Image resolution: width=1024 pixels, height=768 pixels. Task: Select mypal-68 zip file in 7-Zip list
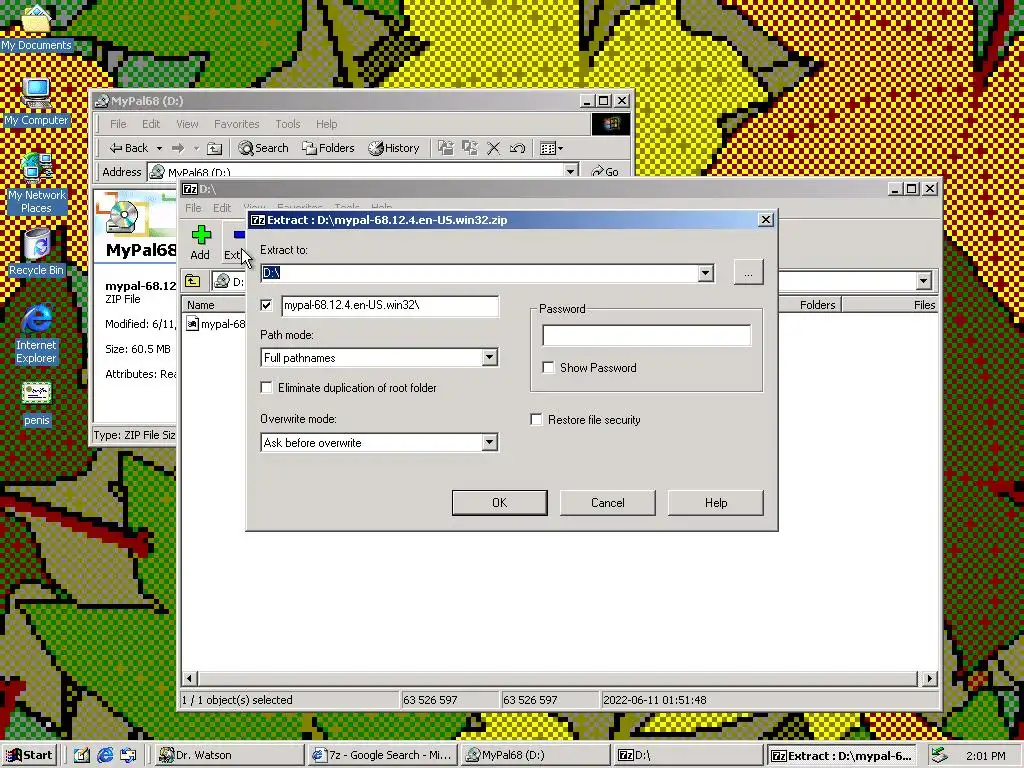coord(216,324)
